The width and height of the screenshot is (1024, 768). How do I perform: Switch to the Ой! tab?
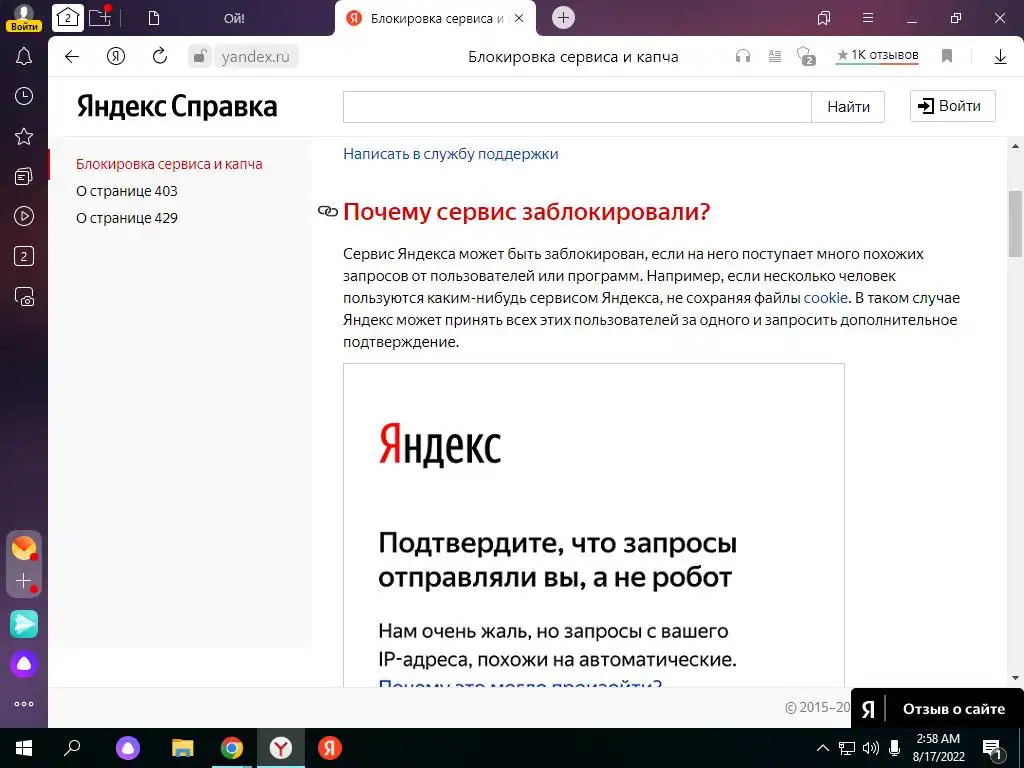(233, 18)
